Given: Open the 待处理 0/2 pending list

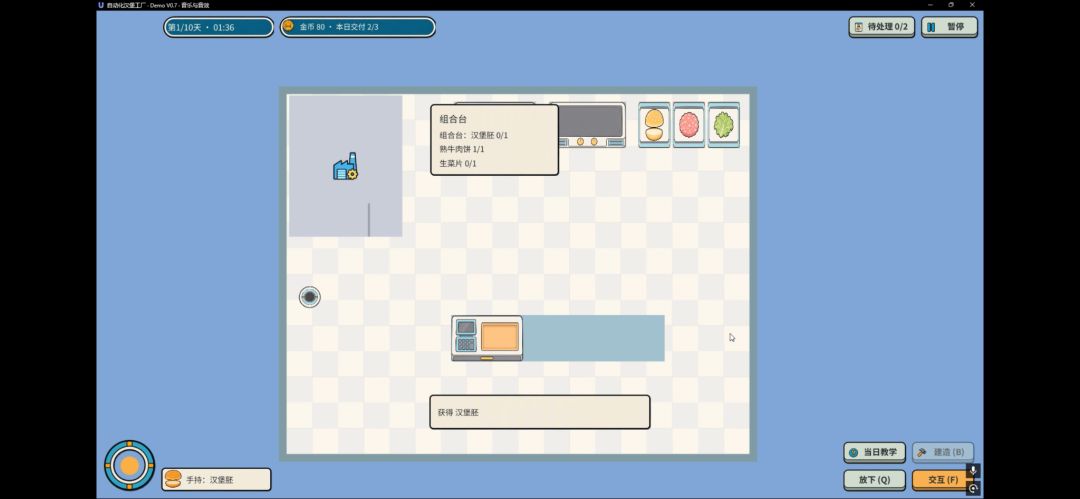Looking at the screenshot, I should pyautogui.click(x=882, y=27).
